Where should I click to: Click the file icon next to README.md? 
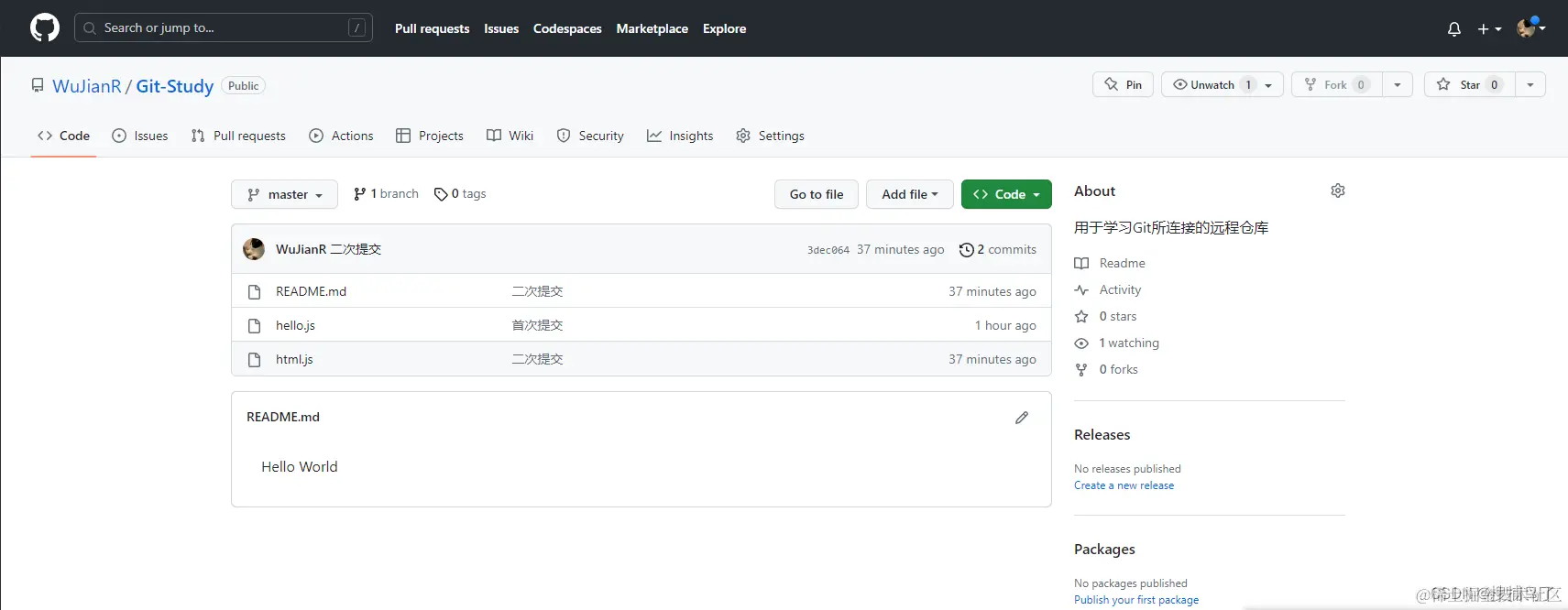(255, 291)
